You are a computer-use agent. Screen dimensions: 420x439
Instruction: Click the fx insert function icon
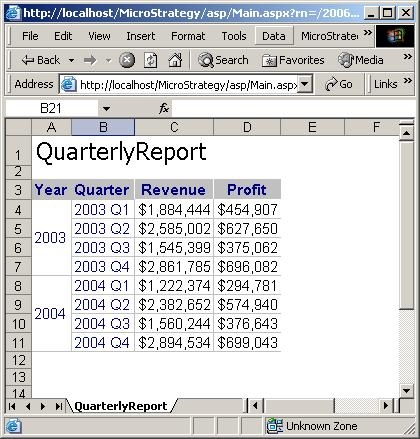pos(164,108)
